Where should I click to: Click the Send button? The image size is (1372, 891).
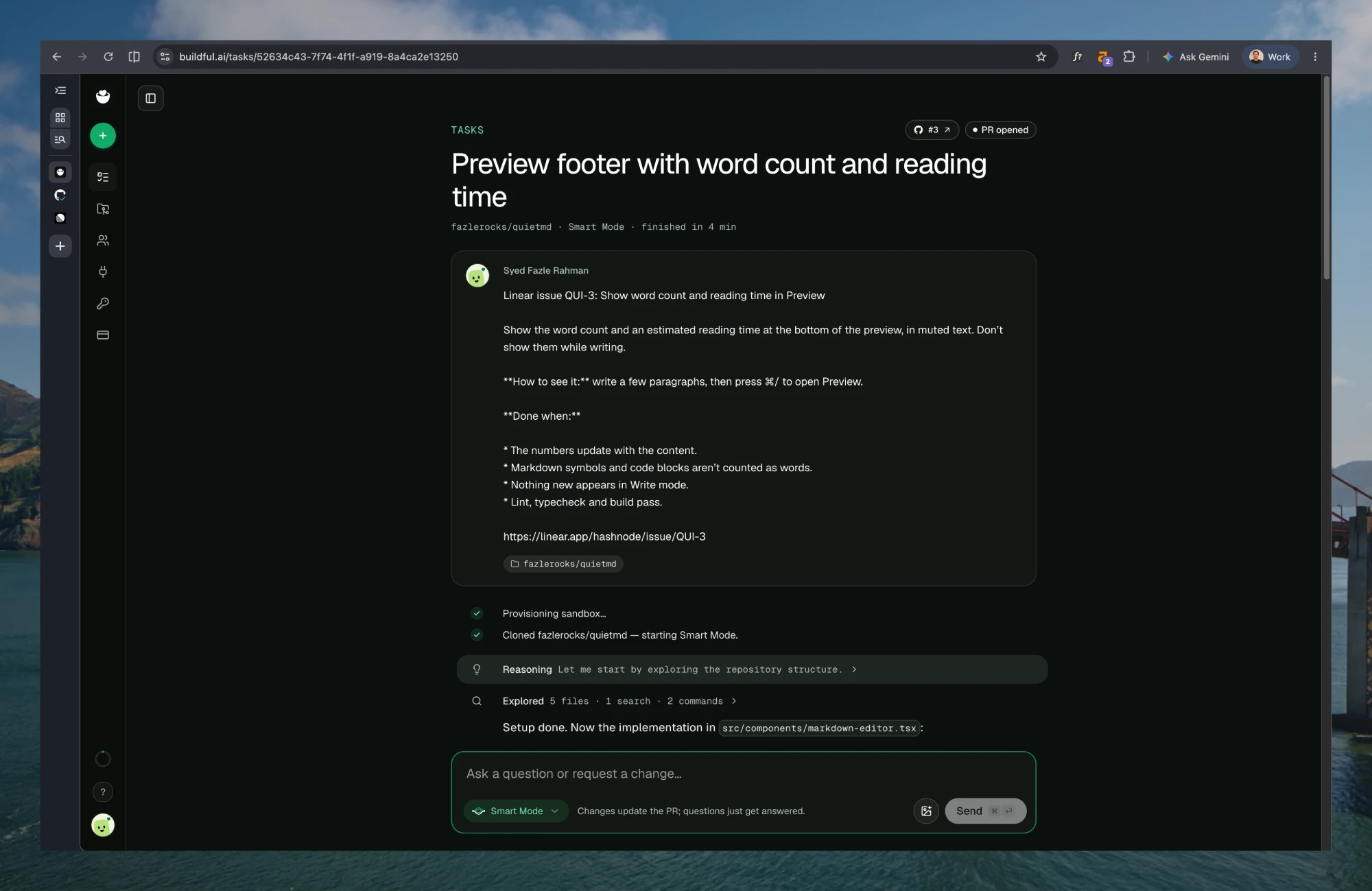[x=985, y=811]
